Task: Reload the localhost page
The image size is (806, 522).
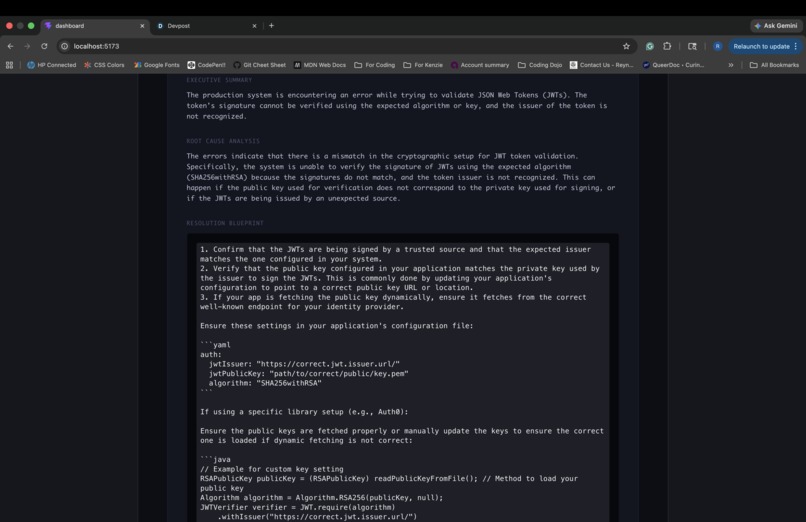Action: pos(44,46)
